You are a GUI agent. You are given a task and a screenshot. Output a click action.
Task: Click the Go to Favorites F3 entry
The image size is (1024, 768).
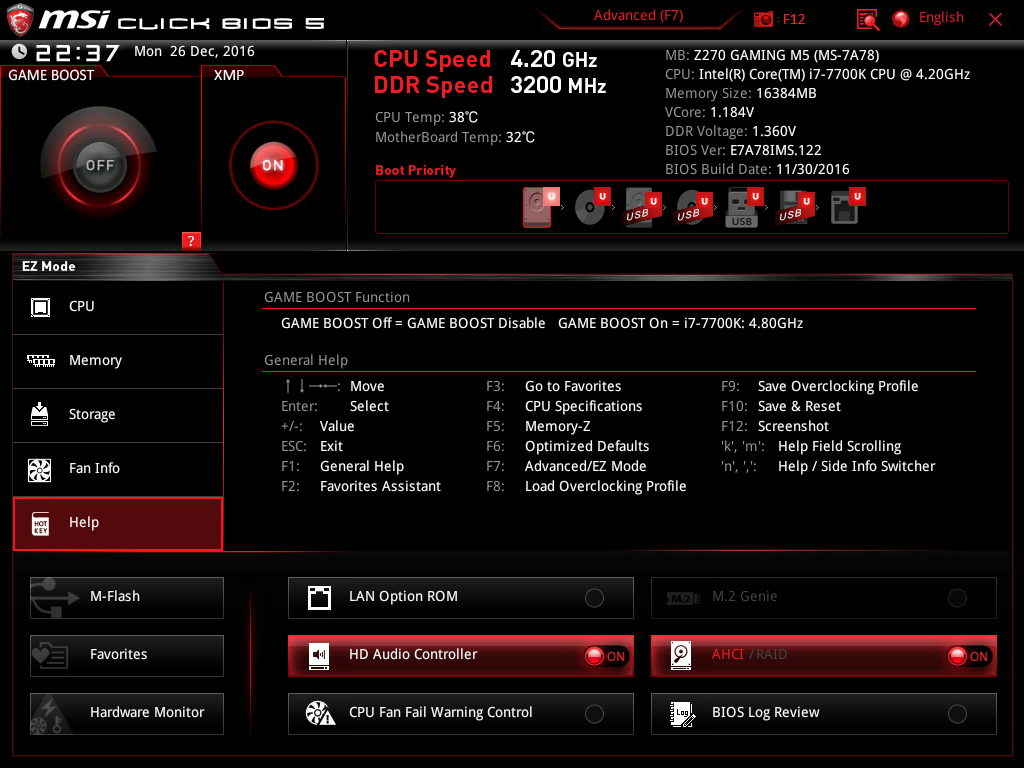pos(554,386)
